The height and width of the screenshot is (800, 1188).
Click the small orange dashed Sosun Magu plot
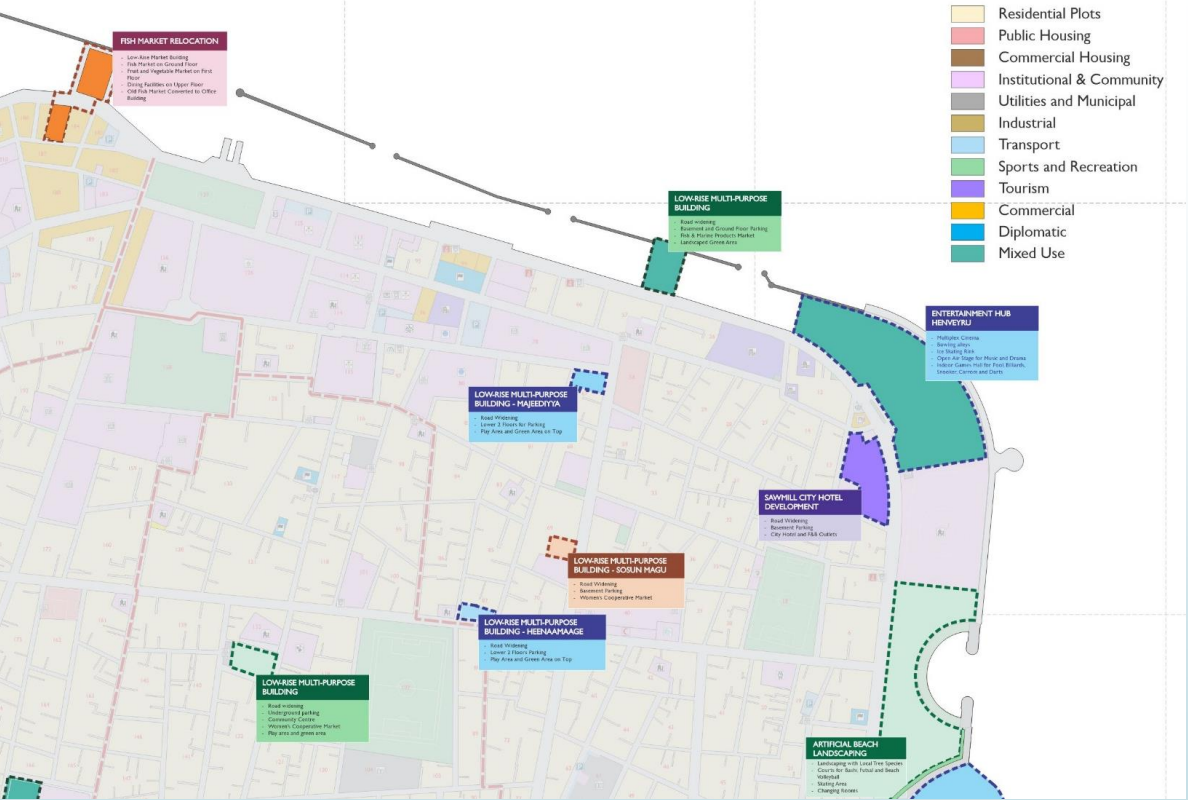[x=561, y=547]
